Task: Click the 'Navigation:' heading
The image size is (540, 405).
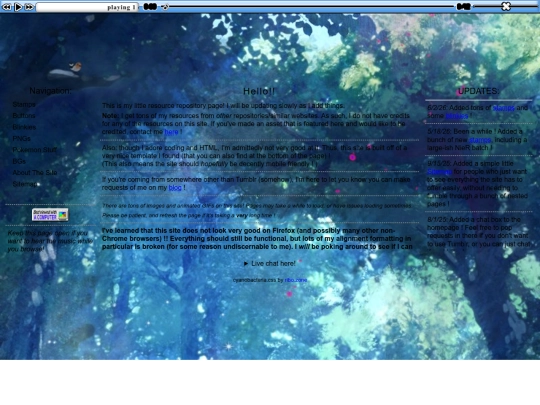Action: (x=50, y=91)
